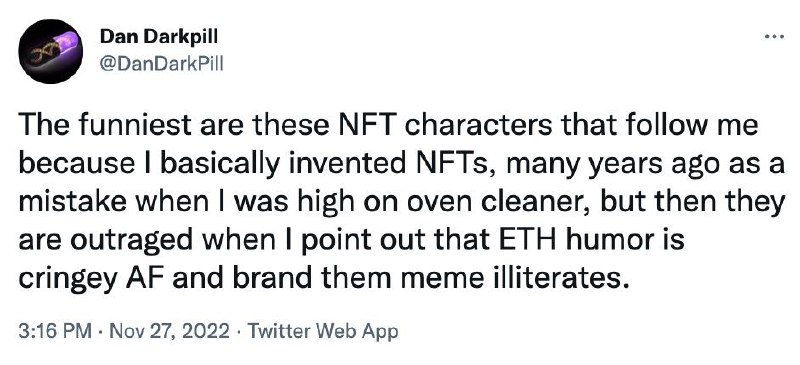The height and width of the screenshot is (365, 800).
Task: Visit the @DanDarkPill handle link
Action: point(162,64)
